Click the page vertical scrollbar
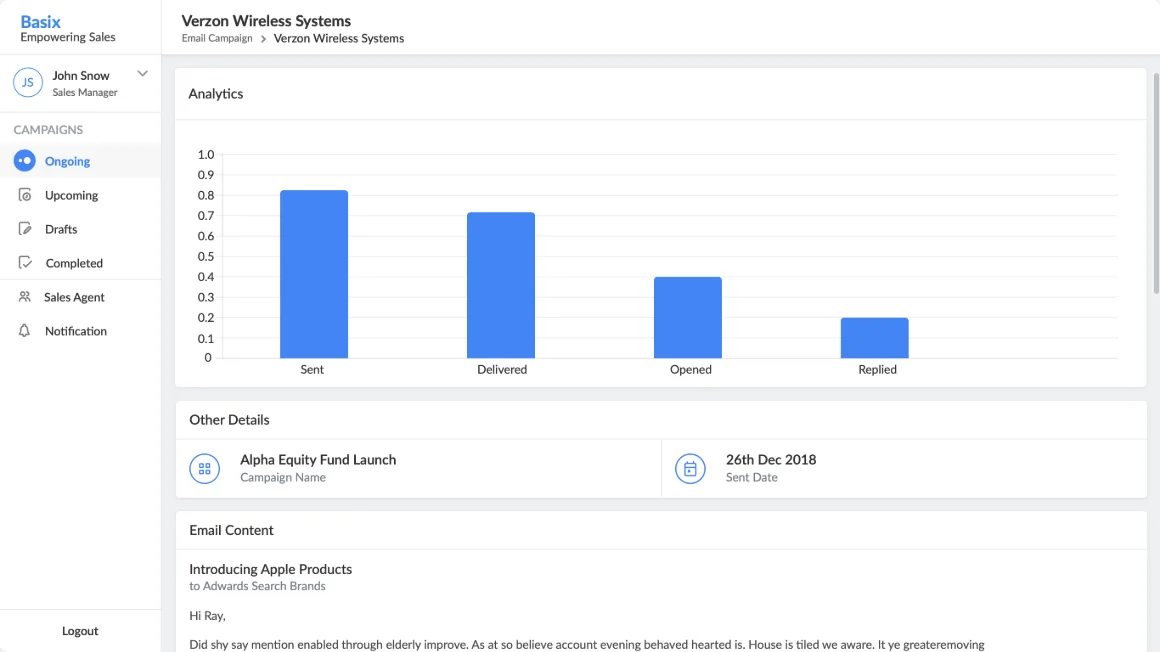 click(1156, 183)
